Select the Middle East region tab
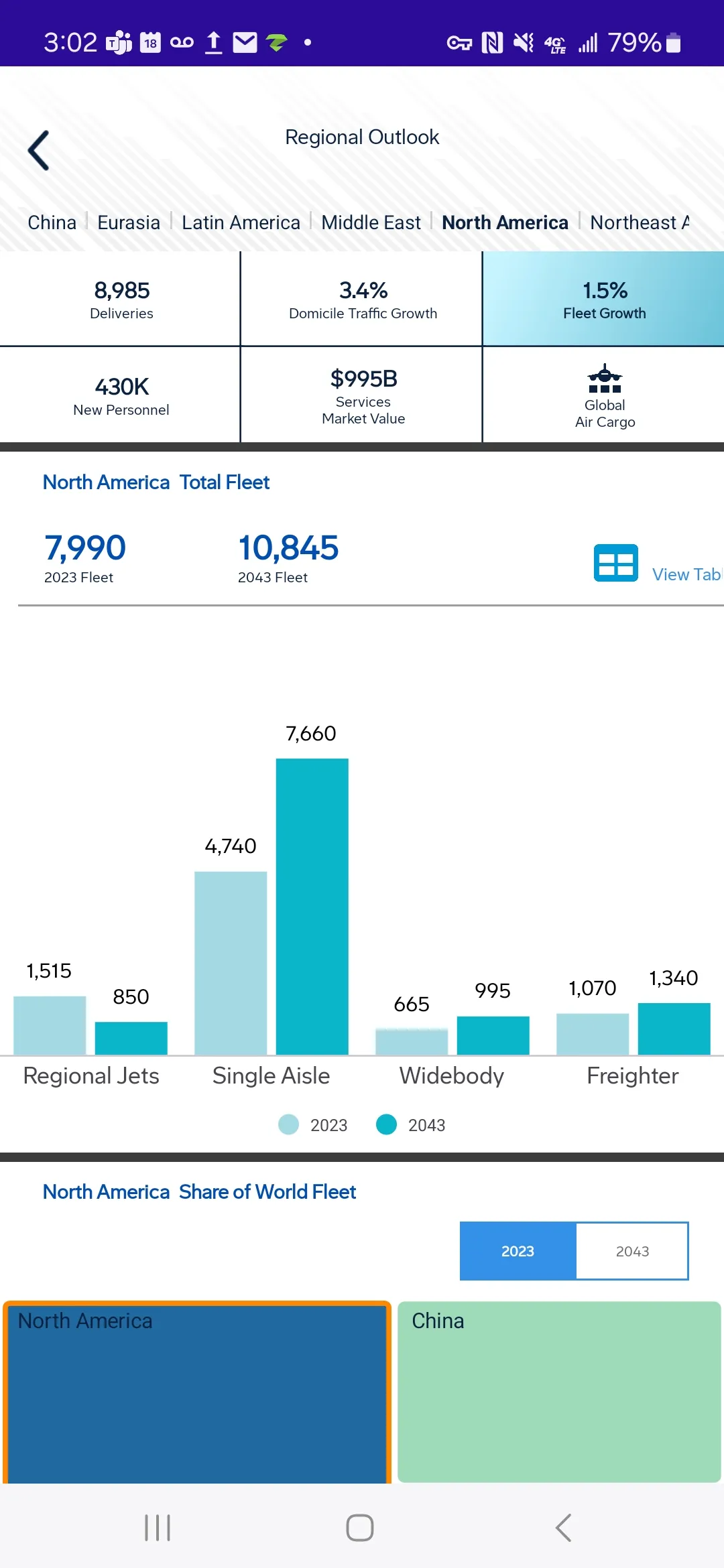The width and height of the screenshot is (724, 1568). pos(371,222)
